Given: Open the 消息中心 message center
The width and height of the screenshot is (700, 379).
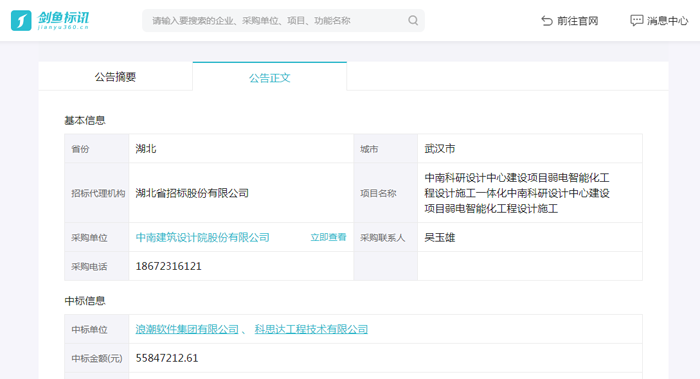Looking at the screenshot, I should 659,21.
